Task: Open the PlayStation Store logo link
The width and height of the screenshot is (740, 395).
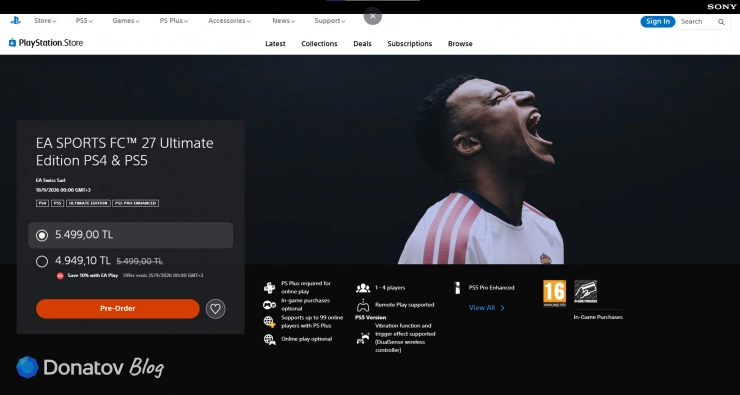Action: pos(46,43)
